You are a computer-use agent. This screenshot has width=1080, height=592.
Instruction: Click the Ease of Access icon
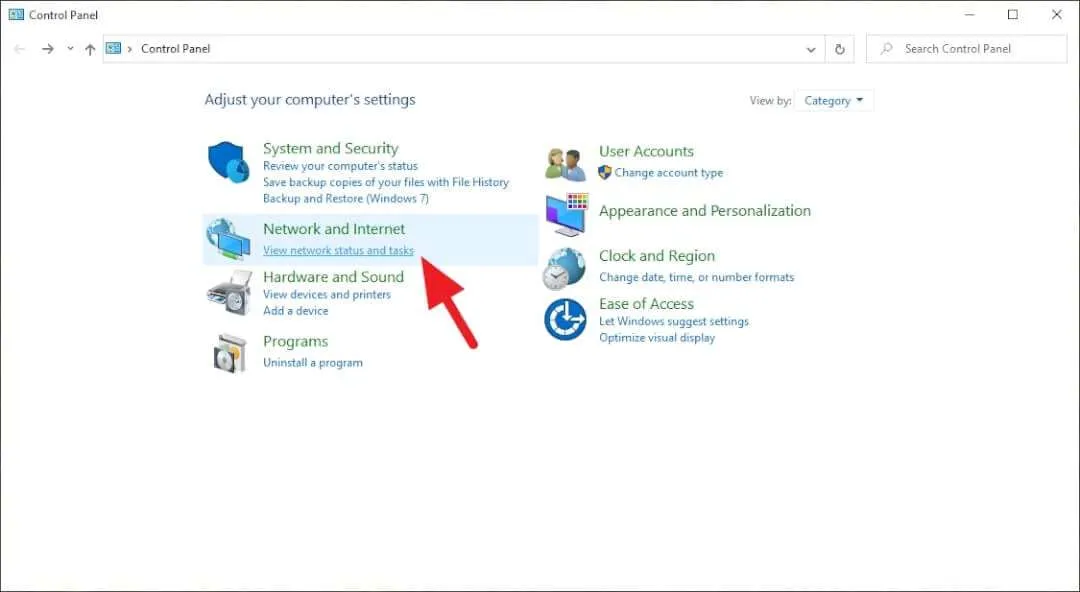tap(565, 320)
